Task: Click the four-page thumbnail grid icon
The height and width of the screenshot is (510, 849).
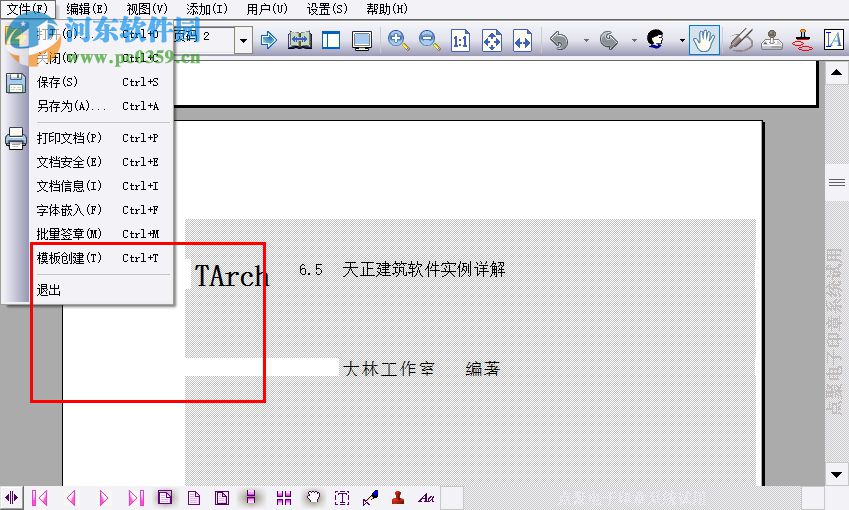Action: click(x=284, y=498)
